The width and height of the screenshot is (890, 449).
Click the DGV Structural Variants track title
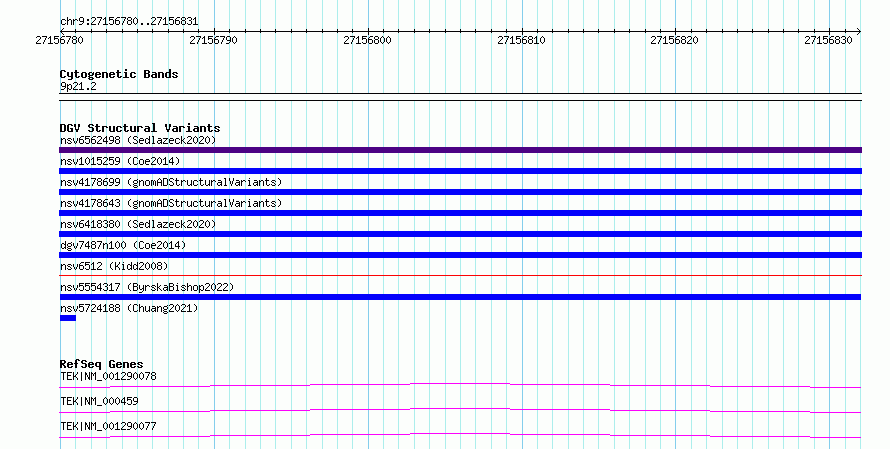[x=140, y=128]
